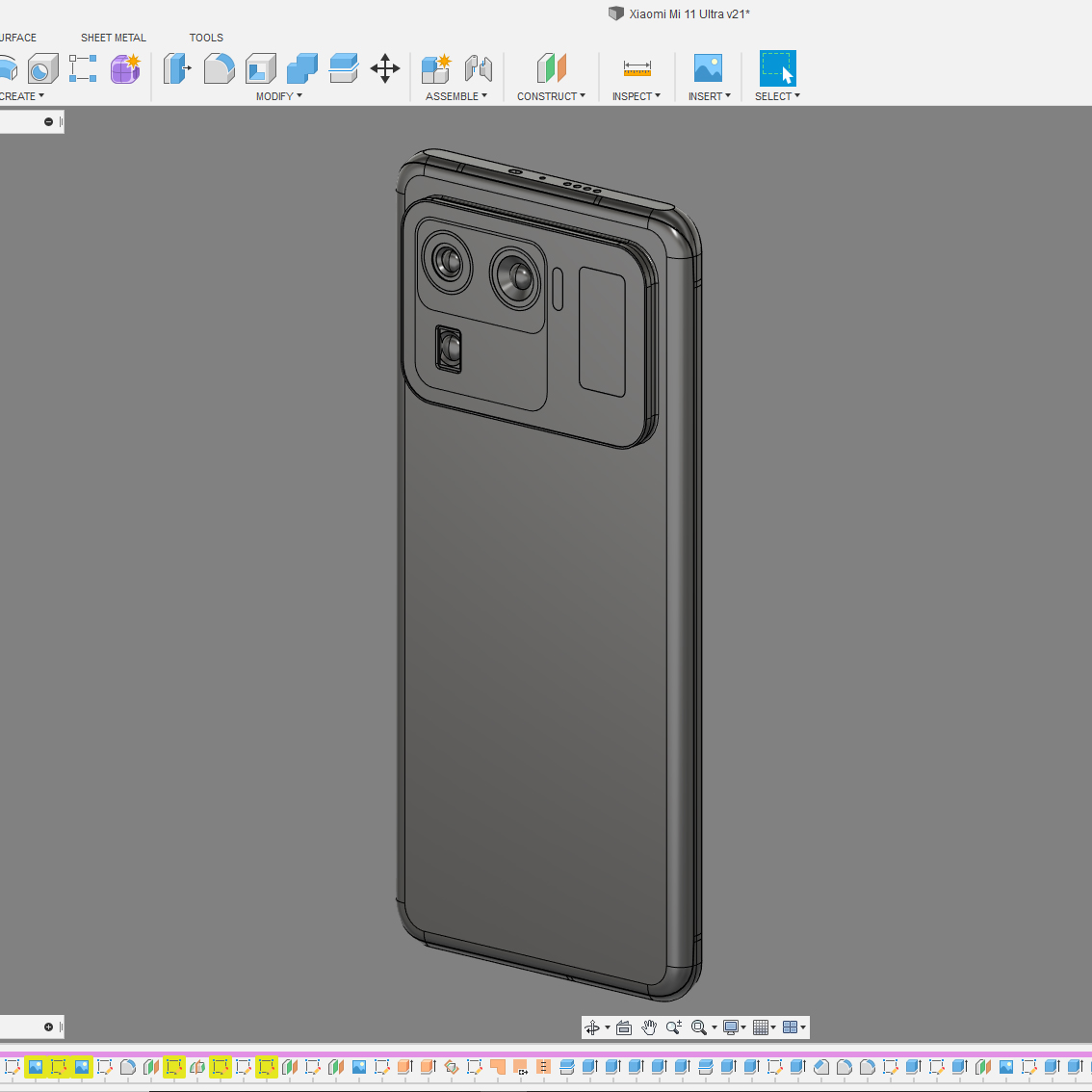The width and height of the screenshot is (1092, 1092).
Task: Select the first feature in the timeline
Action: pos(13,1067)
